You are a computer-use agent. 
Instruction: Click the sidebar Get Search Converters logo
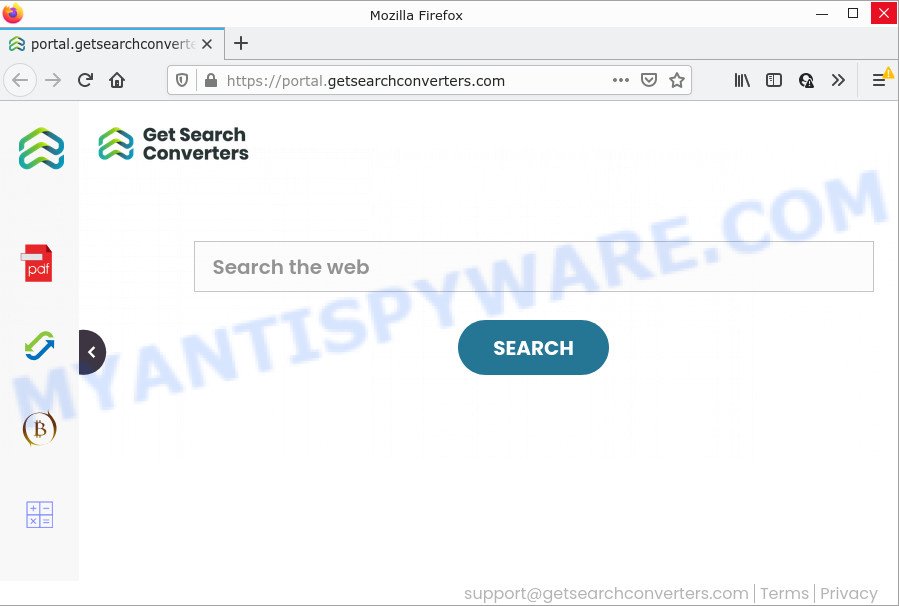41,148
